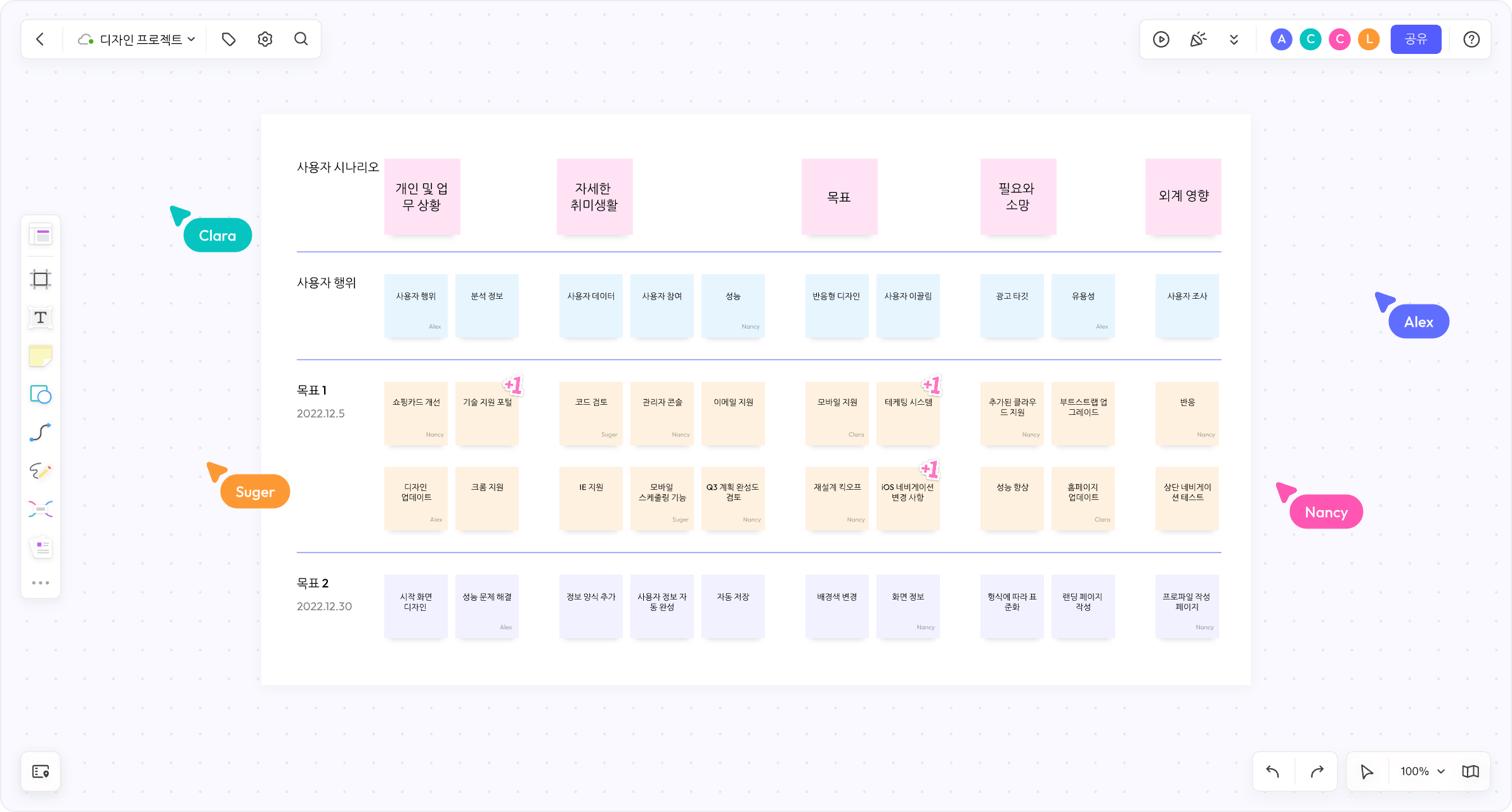Open the 100% zoom dropdown
This screenshot has height=812, width=1512.
pos(1423,771)
